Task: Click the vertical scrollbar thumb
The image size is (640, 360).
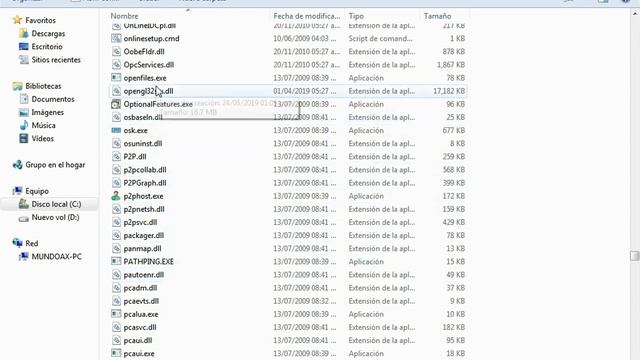Action: [x=635, y=256]
